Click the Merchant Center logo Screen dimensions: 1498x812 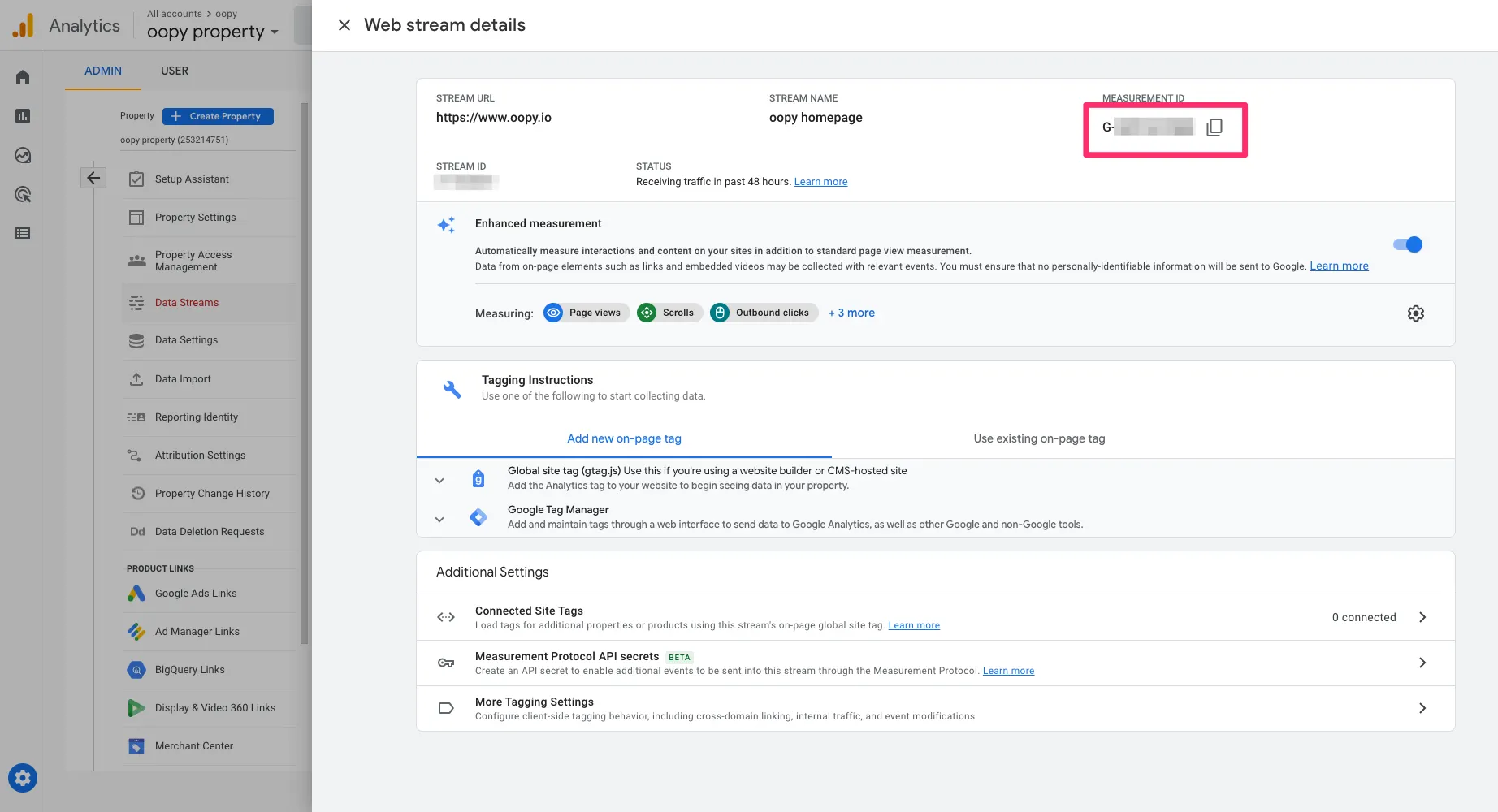[136, 745]
